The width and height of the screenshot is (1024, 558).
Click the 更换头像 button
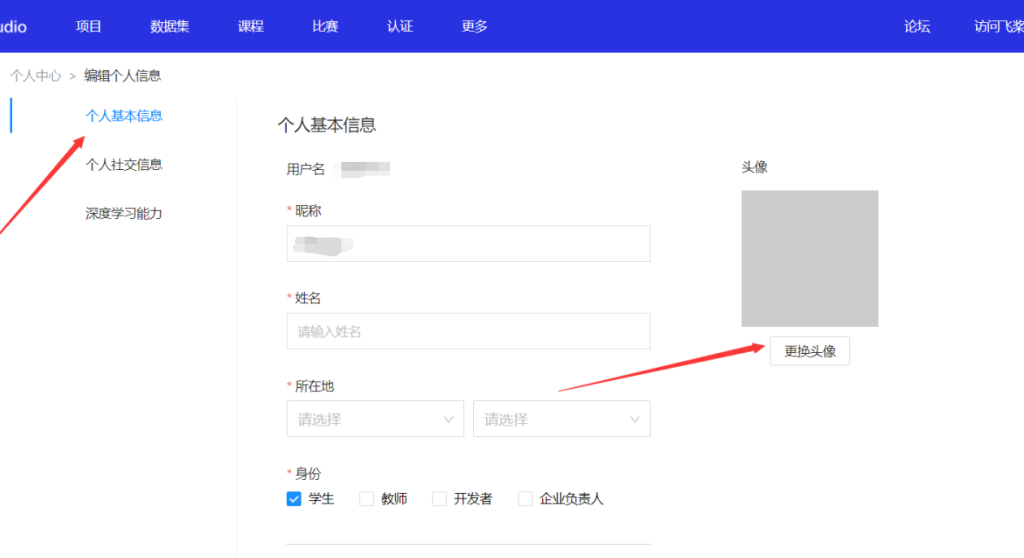[809, 351]
